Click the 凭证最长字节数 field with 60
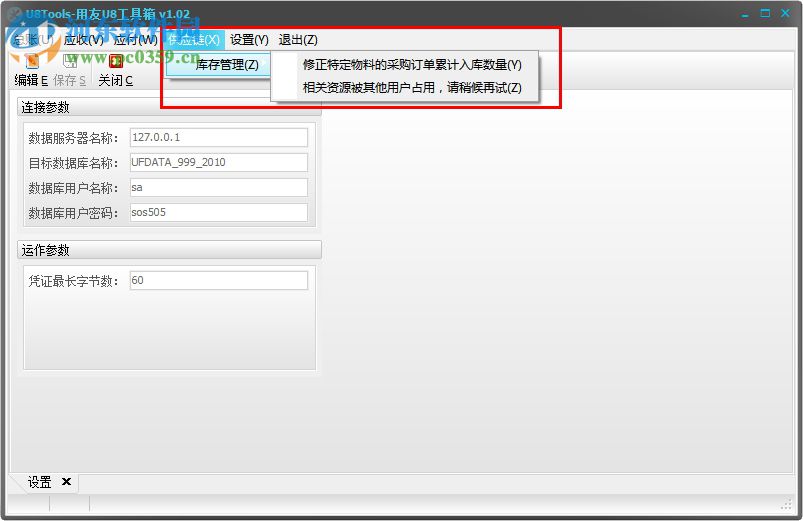 [x=219, y=281]
